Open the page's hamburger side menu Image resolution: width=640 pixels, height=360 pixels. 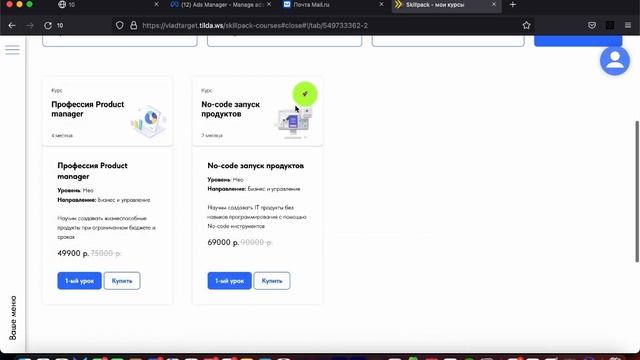point(12,50)
